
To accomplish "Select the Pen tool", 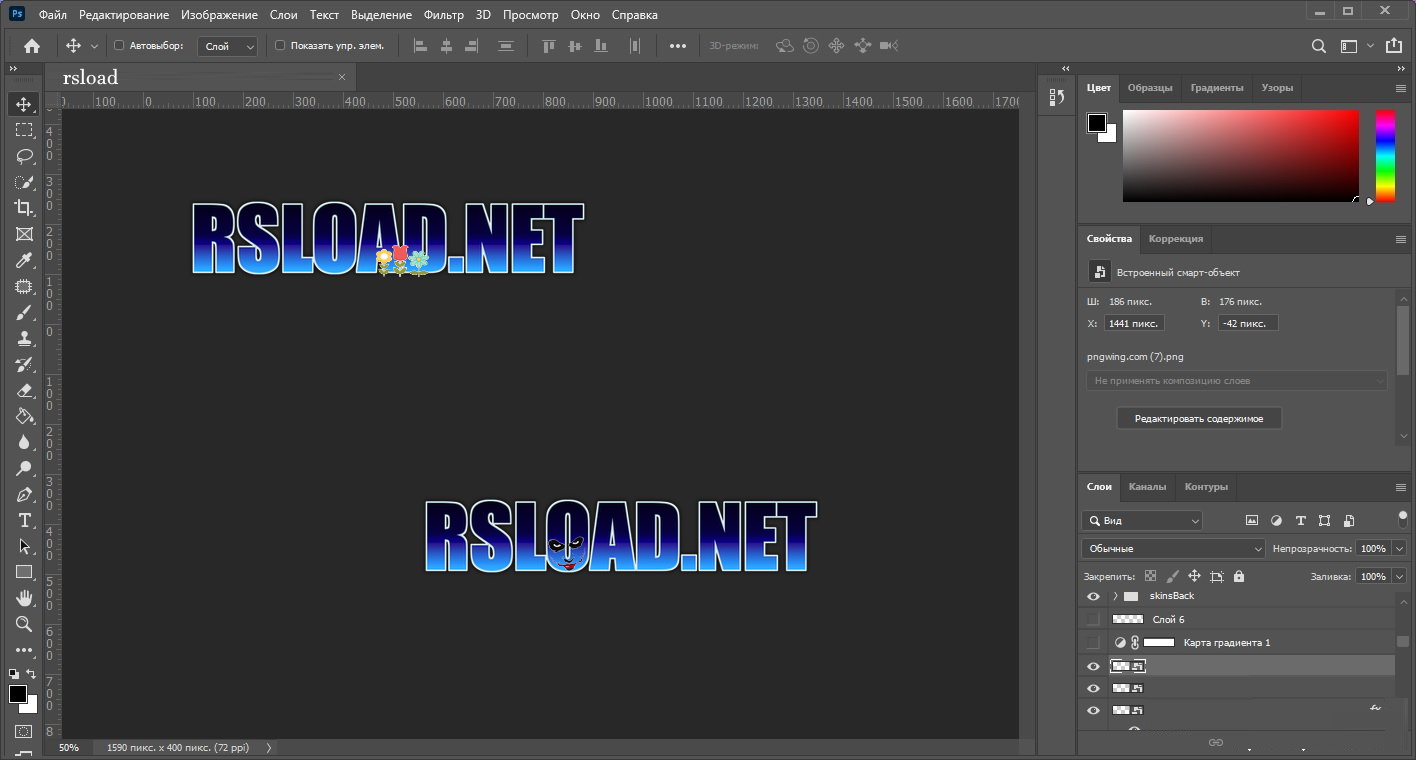I will pos(24,494).
